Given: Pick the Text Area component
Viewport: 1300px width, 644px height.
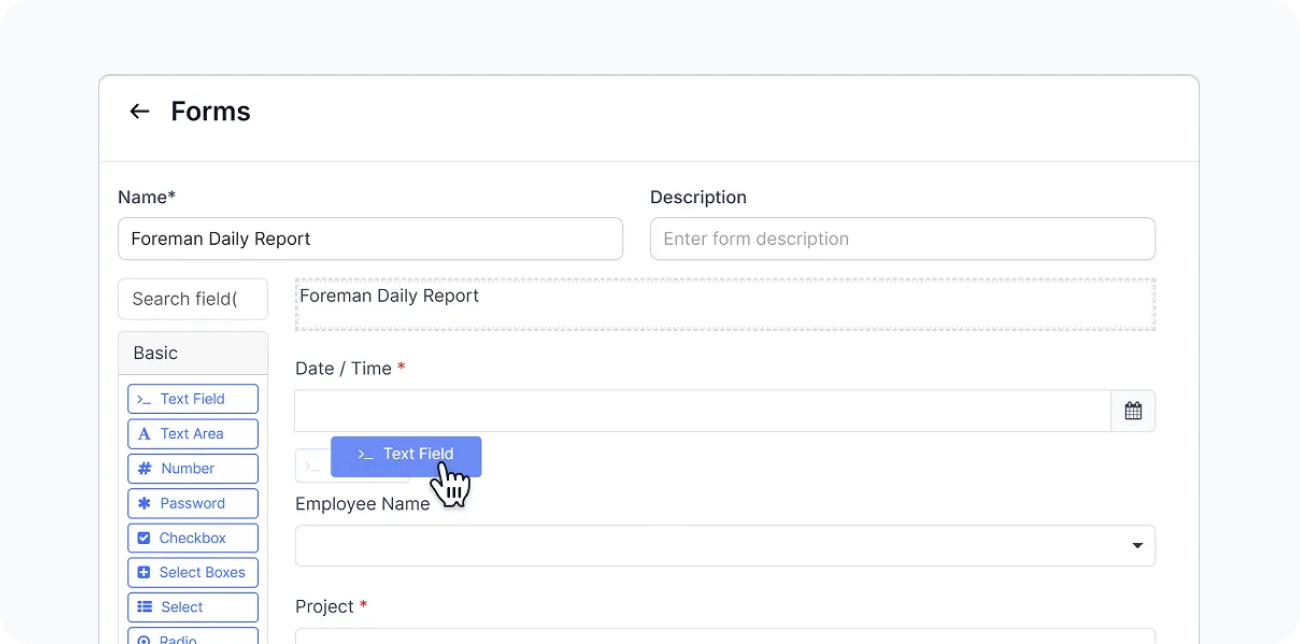Looking at the screenshot, I should pyautogui.click(x=193, y=434).
